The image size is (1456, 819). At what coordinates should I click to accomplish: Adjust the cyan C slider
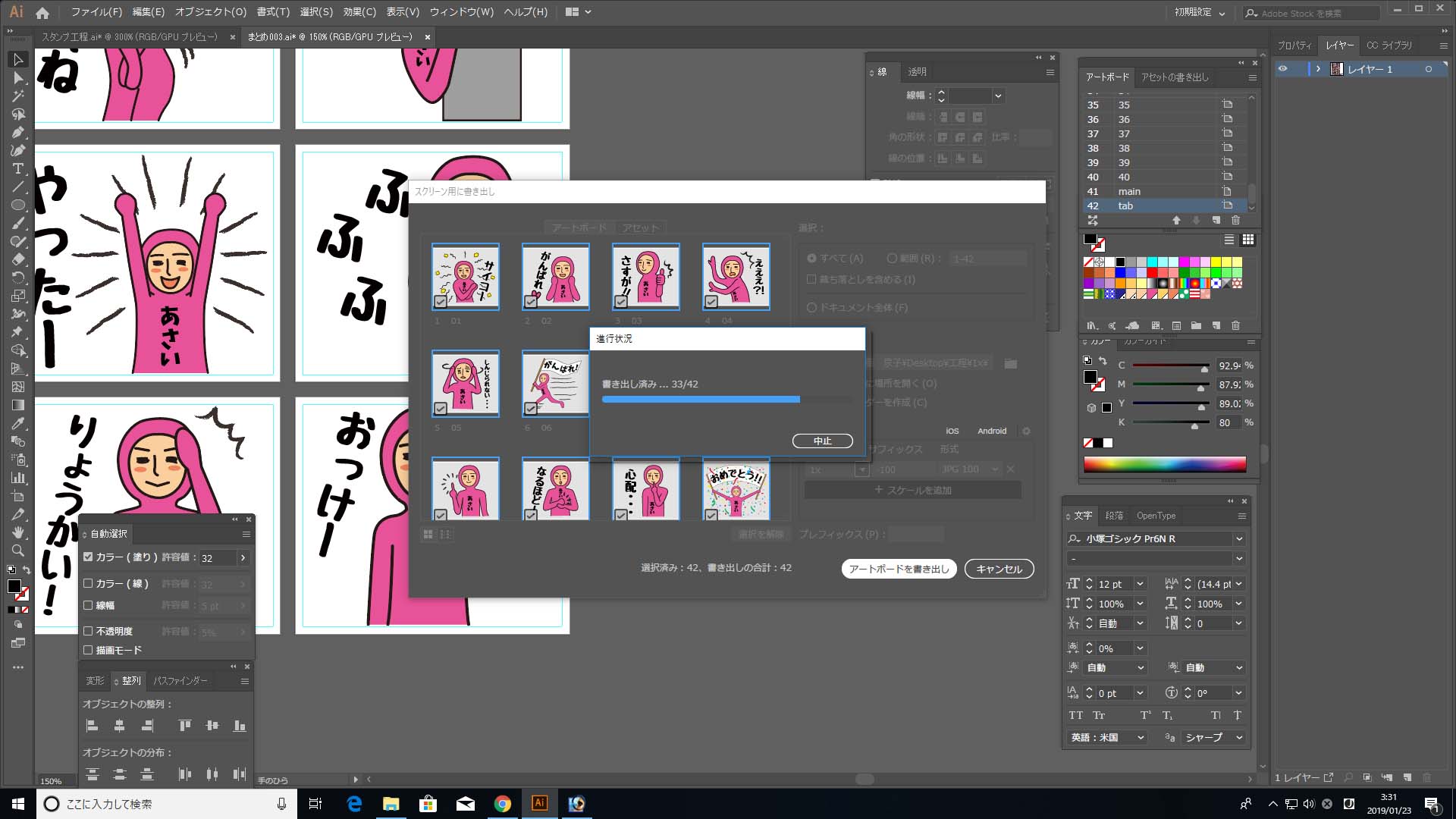(x=1204, y=369)
